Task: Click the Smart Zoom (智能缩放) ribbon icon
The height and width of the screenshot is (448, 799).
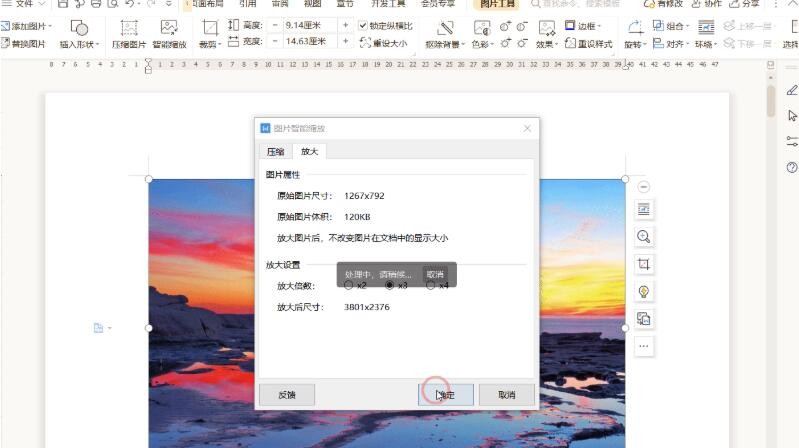Action: (169, 33)
